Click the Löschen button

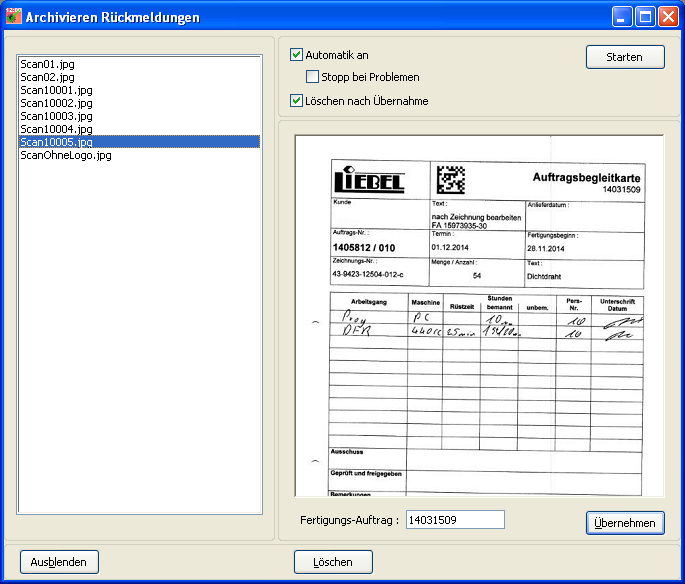[333, 562]
